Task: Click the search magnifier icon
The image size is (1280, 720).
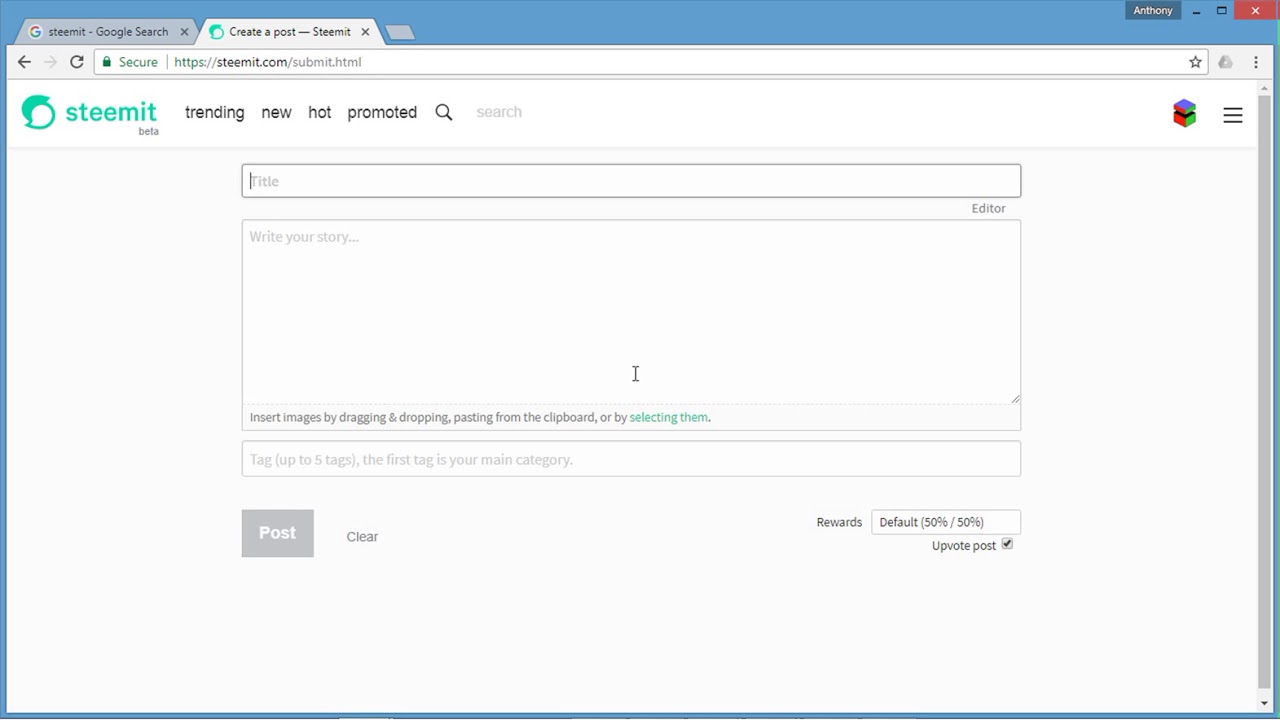Action: point(444,112)
